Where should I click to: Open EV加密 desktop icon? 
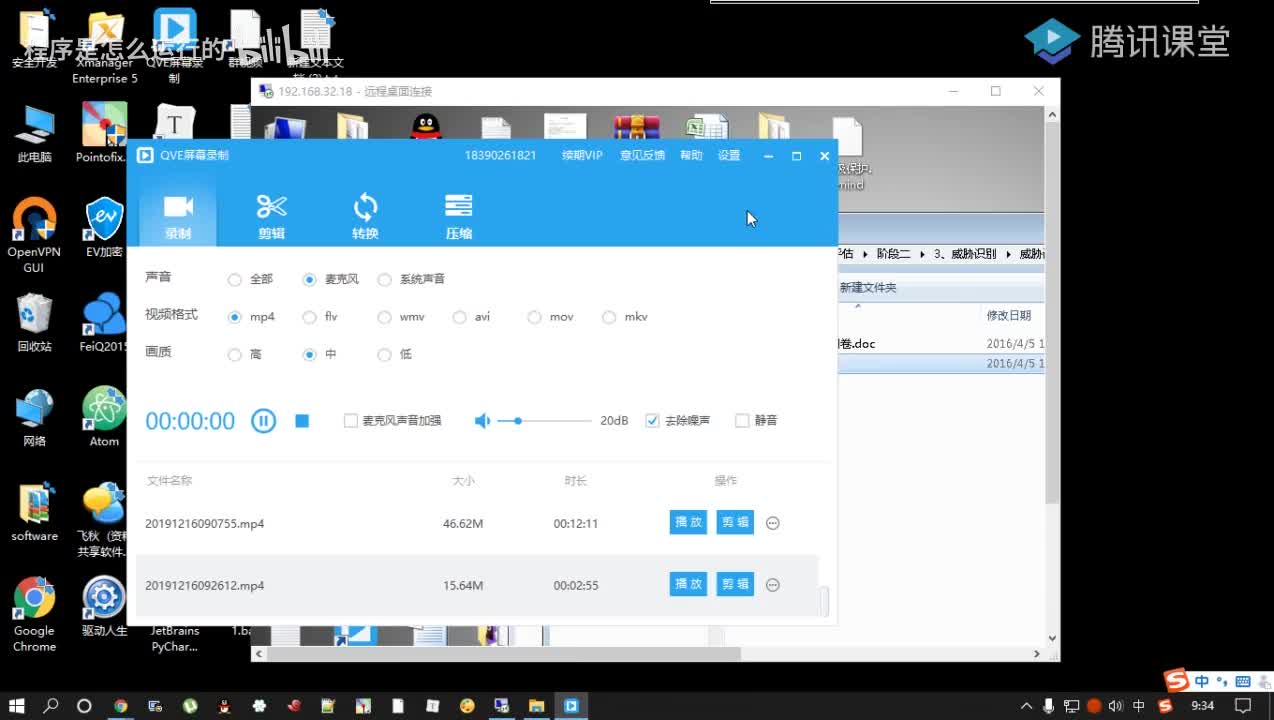click(x=104, y=228)
